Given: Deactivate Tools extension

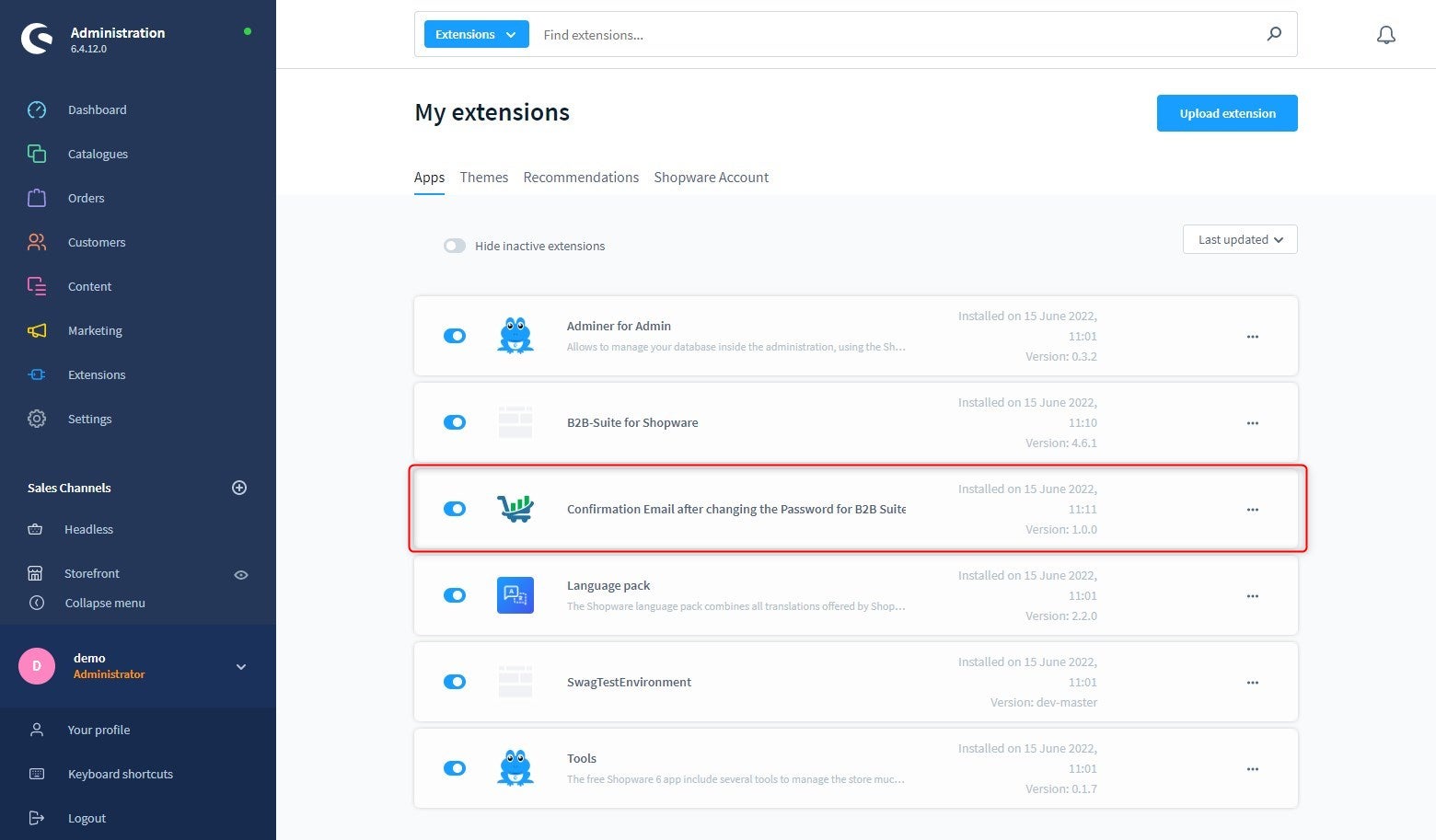Looking at the screenshot, I should (x=455, y=768).
